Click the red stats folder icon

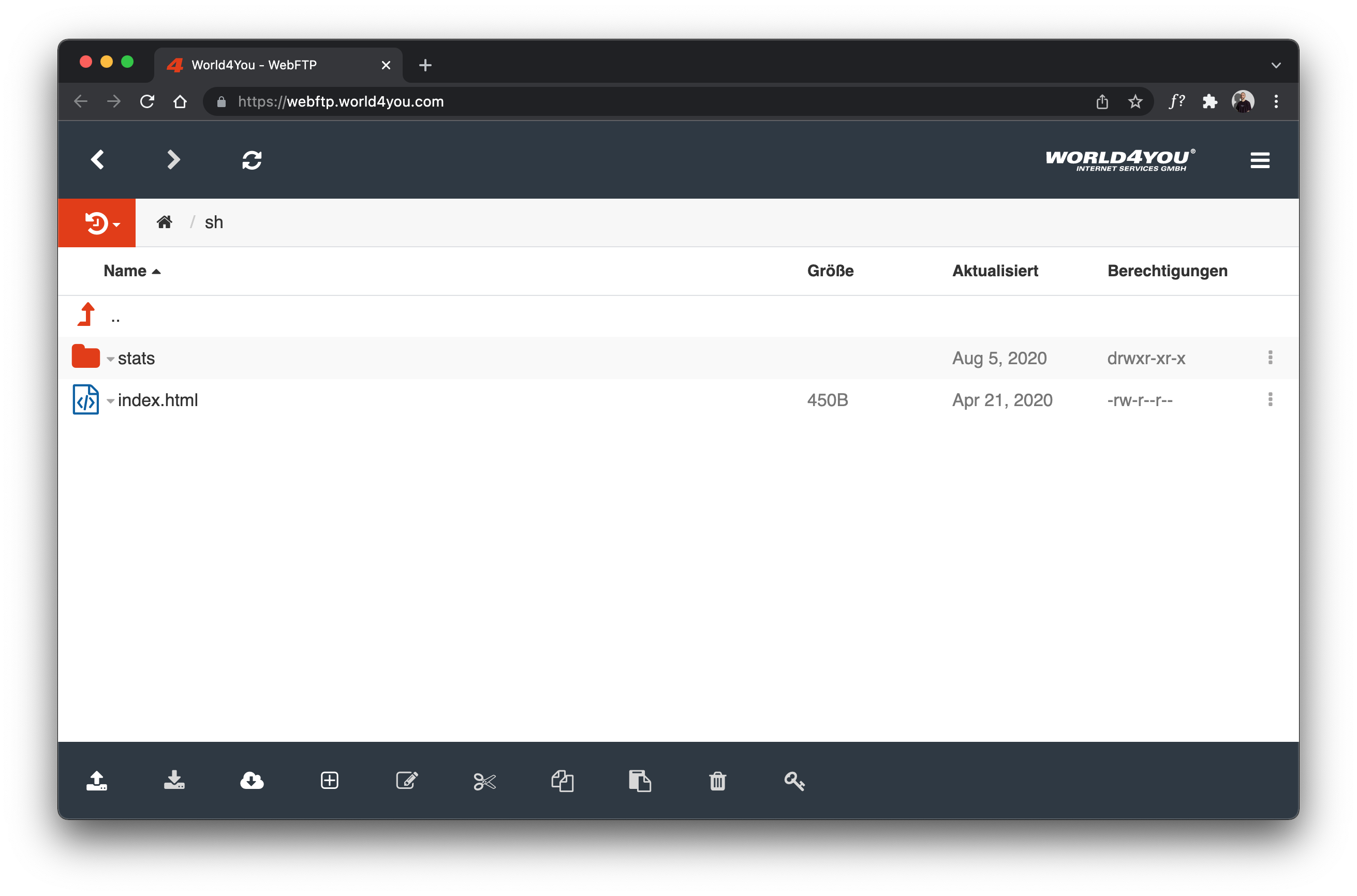86,356
